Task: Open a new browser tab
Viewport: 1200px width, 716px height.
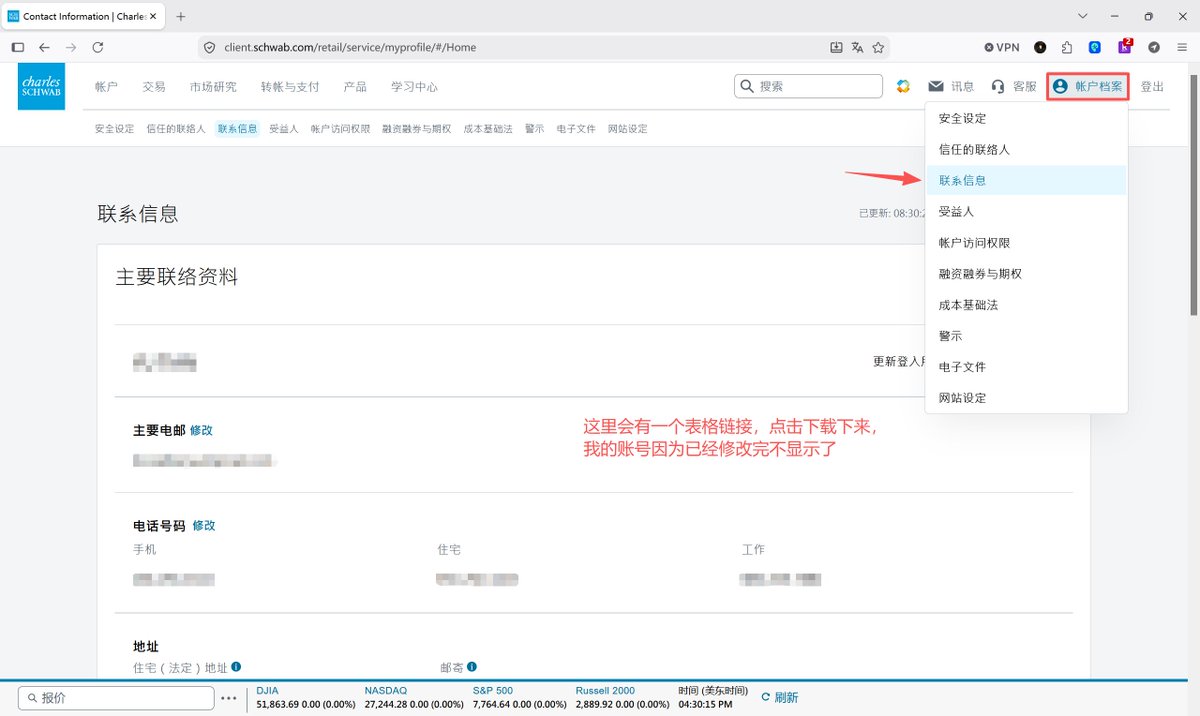Action: [x=181, y=16]
